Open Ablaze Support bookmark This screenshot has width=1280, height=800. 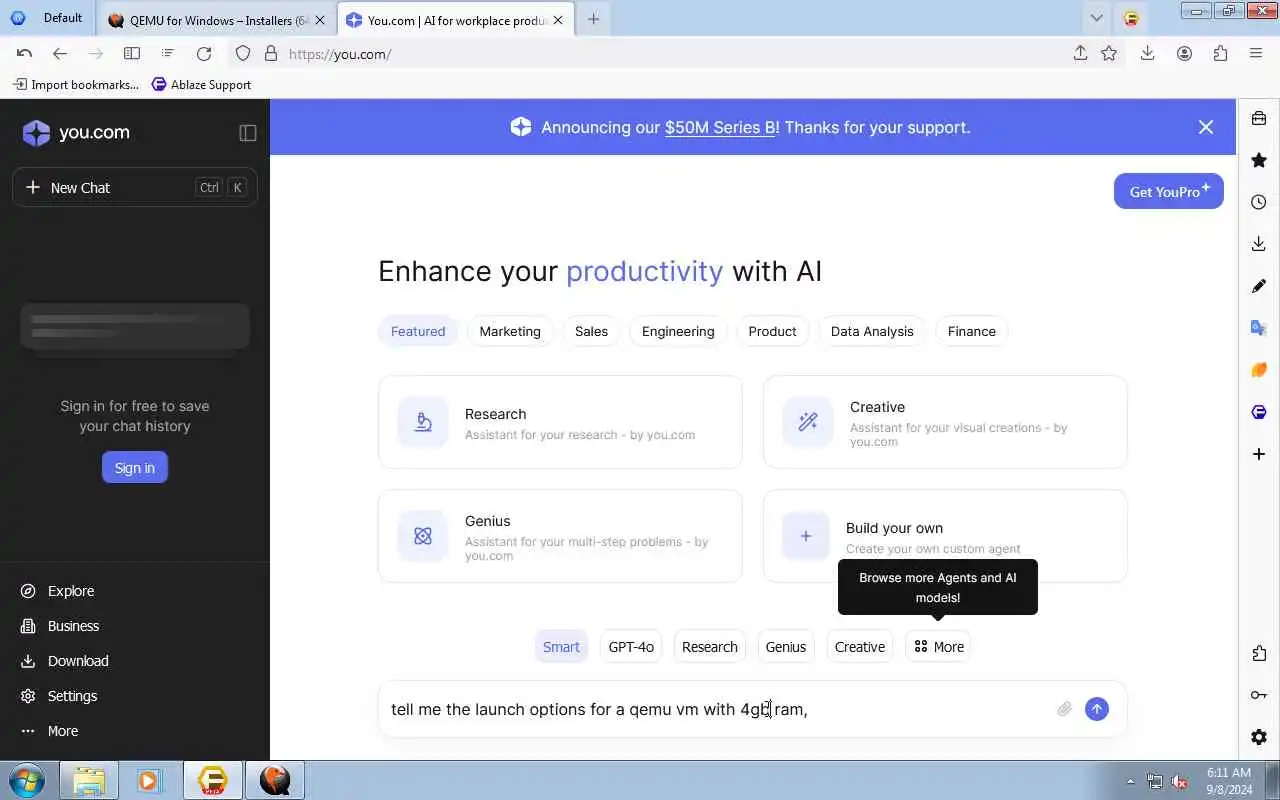click(201, 85)
